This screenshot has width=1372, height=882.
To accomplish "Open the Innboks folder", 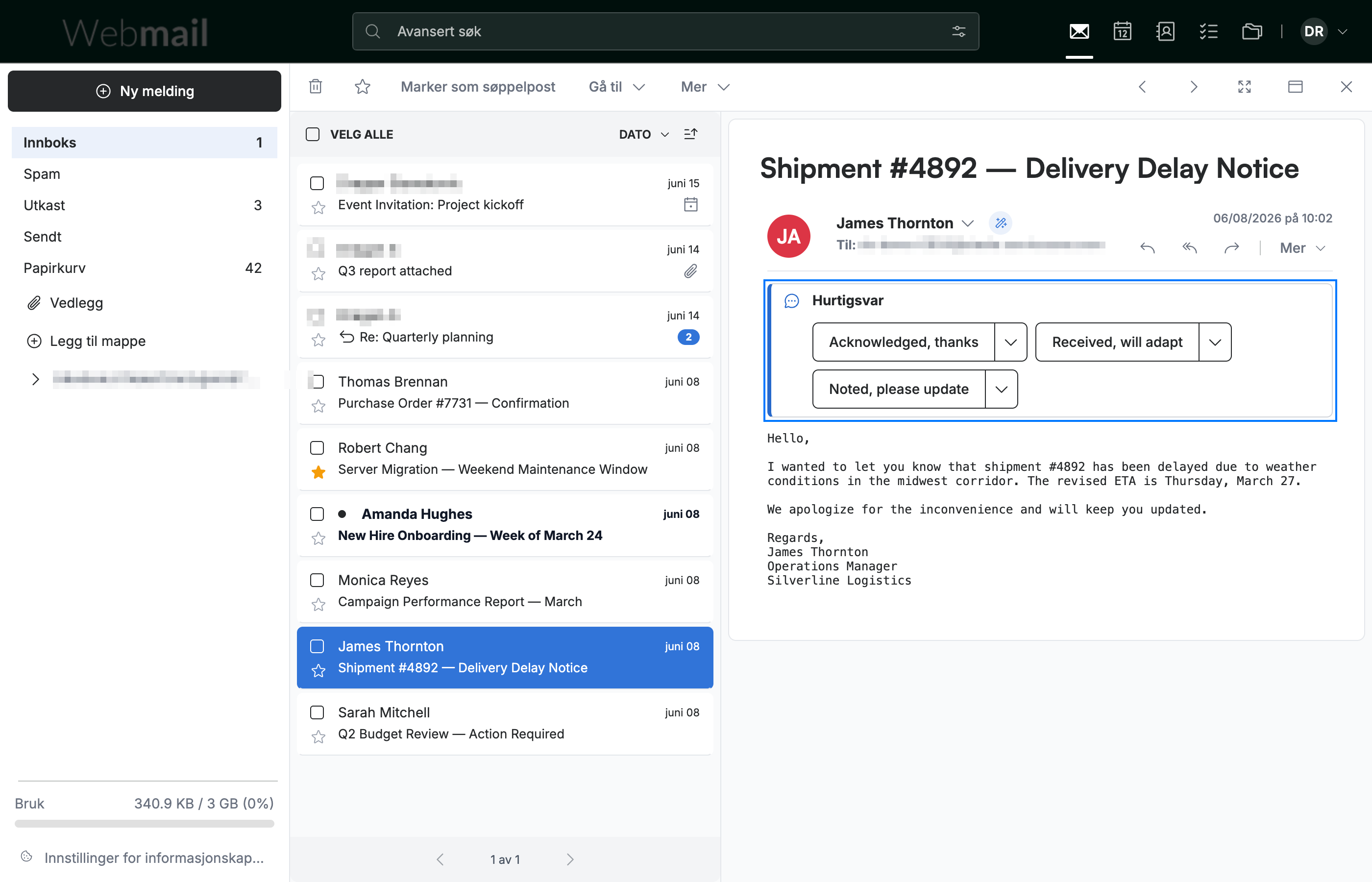I will [x=144, y=142].
